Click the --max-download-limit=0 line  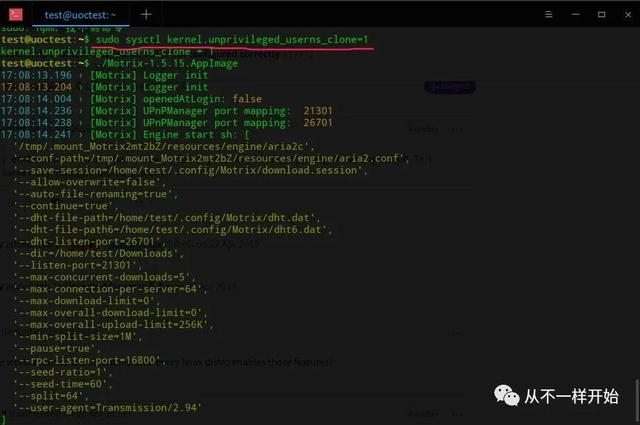(x=87, y=300)
